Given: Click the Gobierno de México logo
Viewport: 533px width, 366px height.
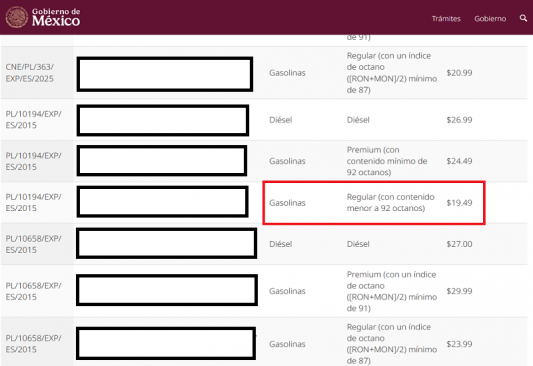Looking at the screenshot, I should [43, 17].
